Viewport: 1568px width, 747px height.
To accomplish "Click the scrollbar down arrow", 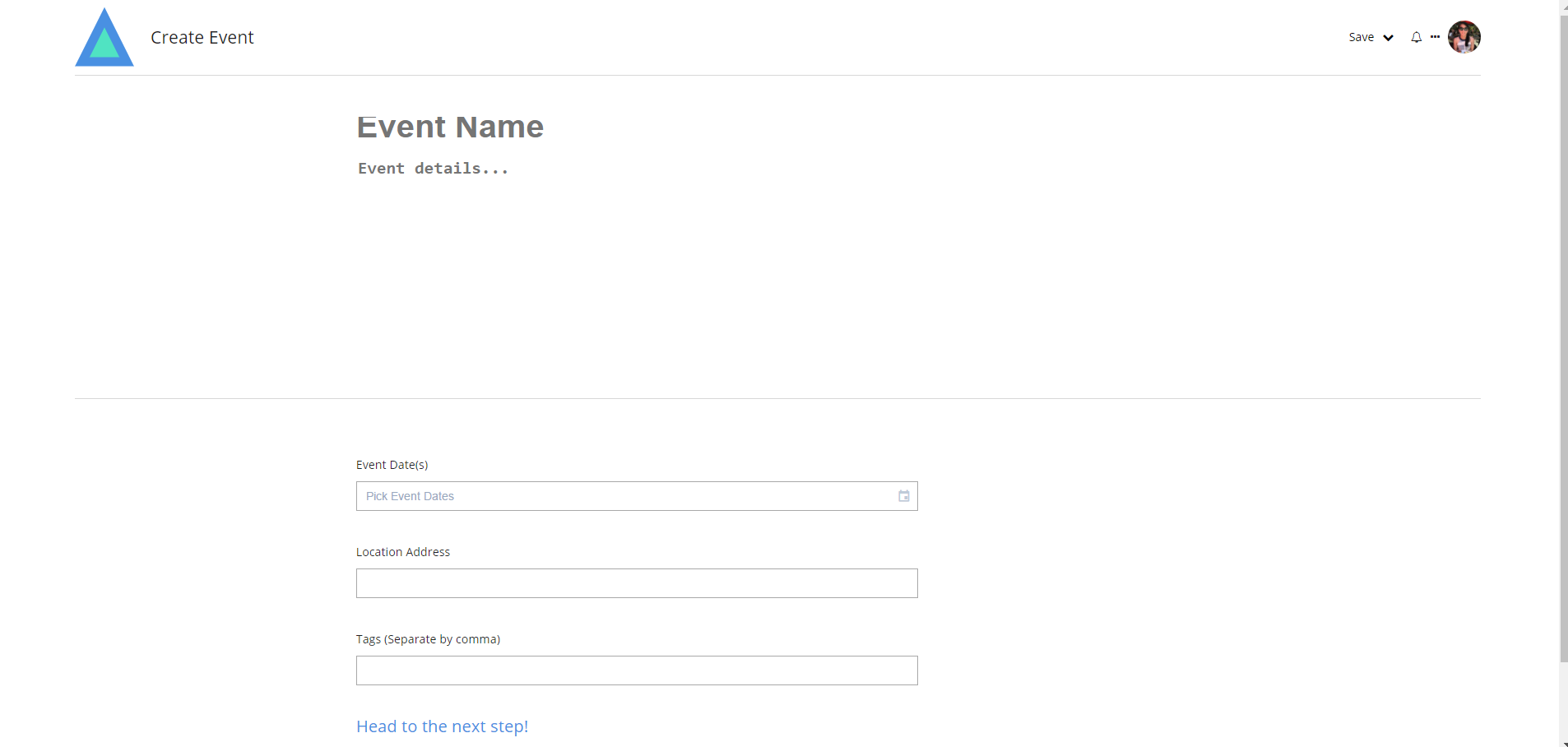I will click(x=1563, y=743).
